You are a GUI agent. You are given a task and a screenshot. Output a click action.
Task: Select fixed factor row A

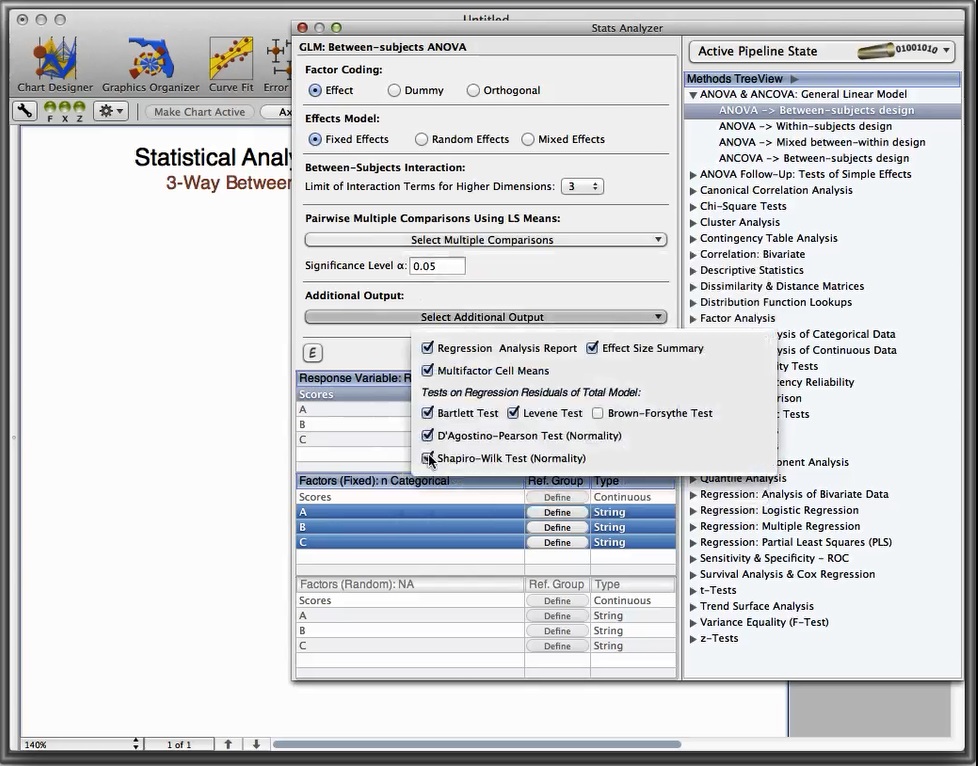[x=410, y=512]
